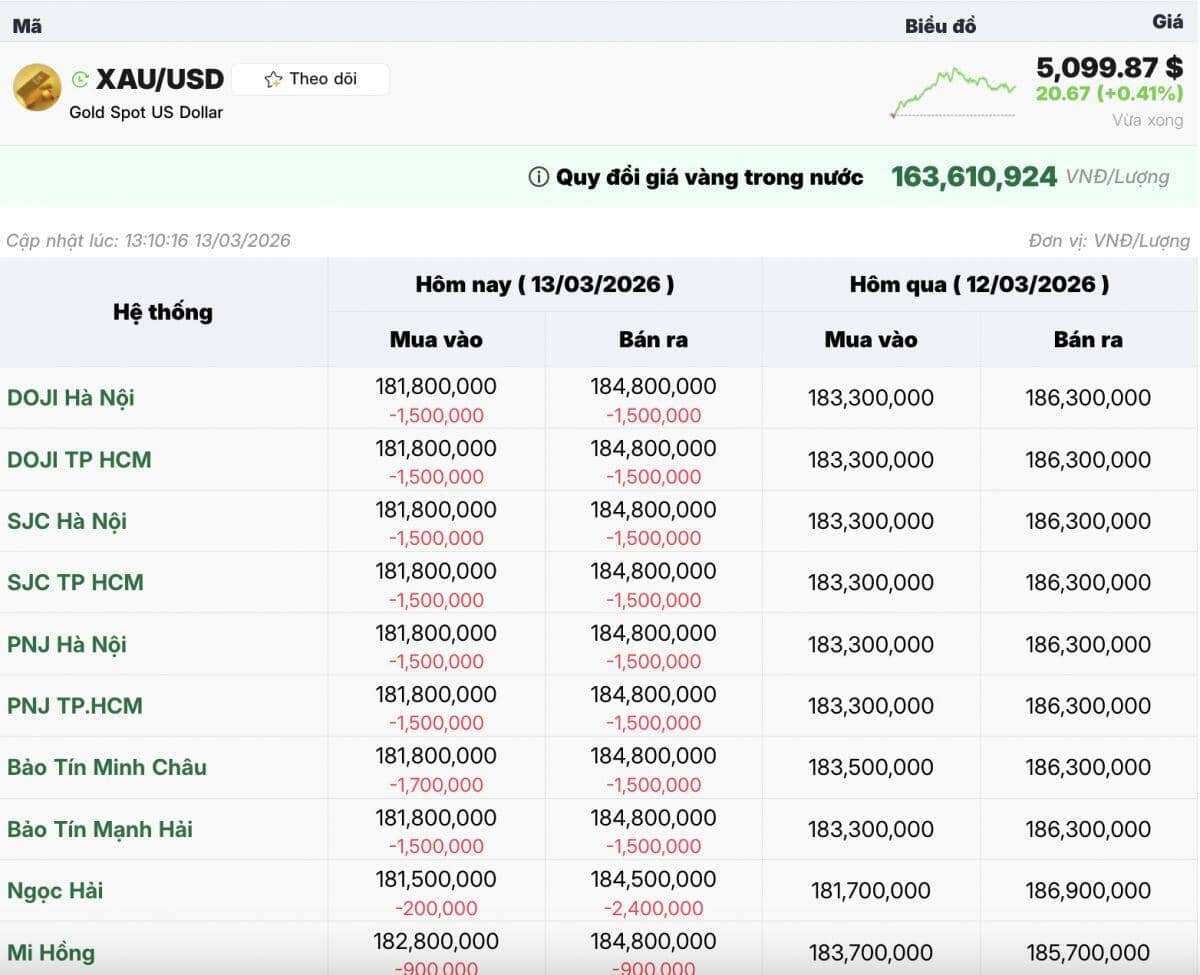Image resolution: width=1200 pixels, height=975 pixels.
Task: Click the converted value 163,610,924
Action: 974,177
